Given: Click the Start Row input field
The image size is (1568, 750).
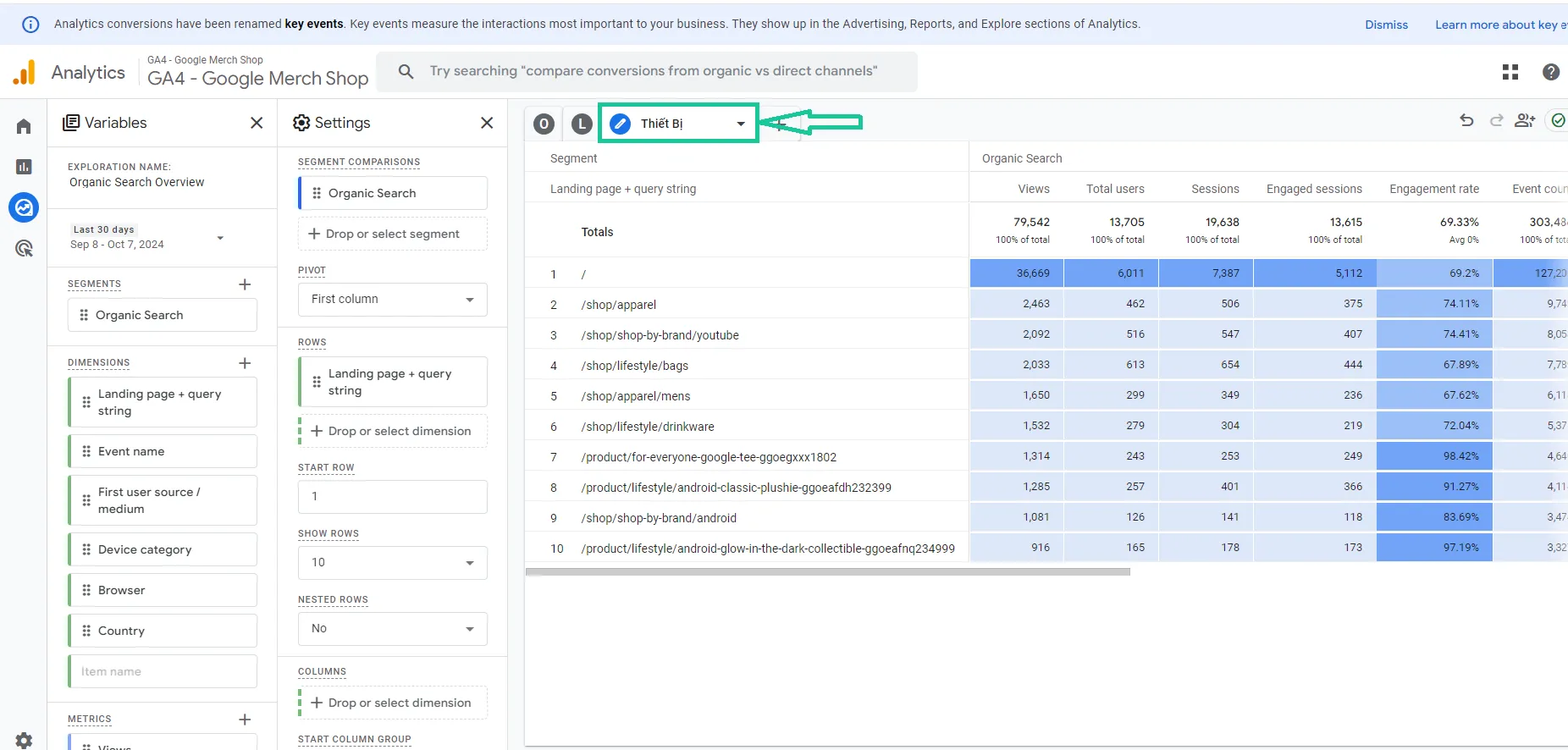Looking at the screenshot, I should 393,497.
